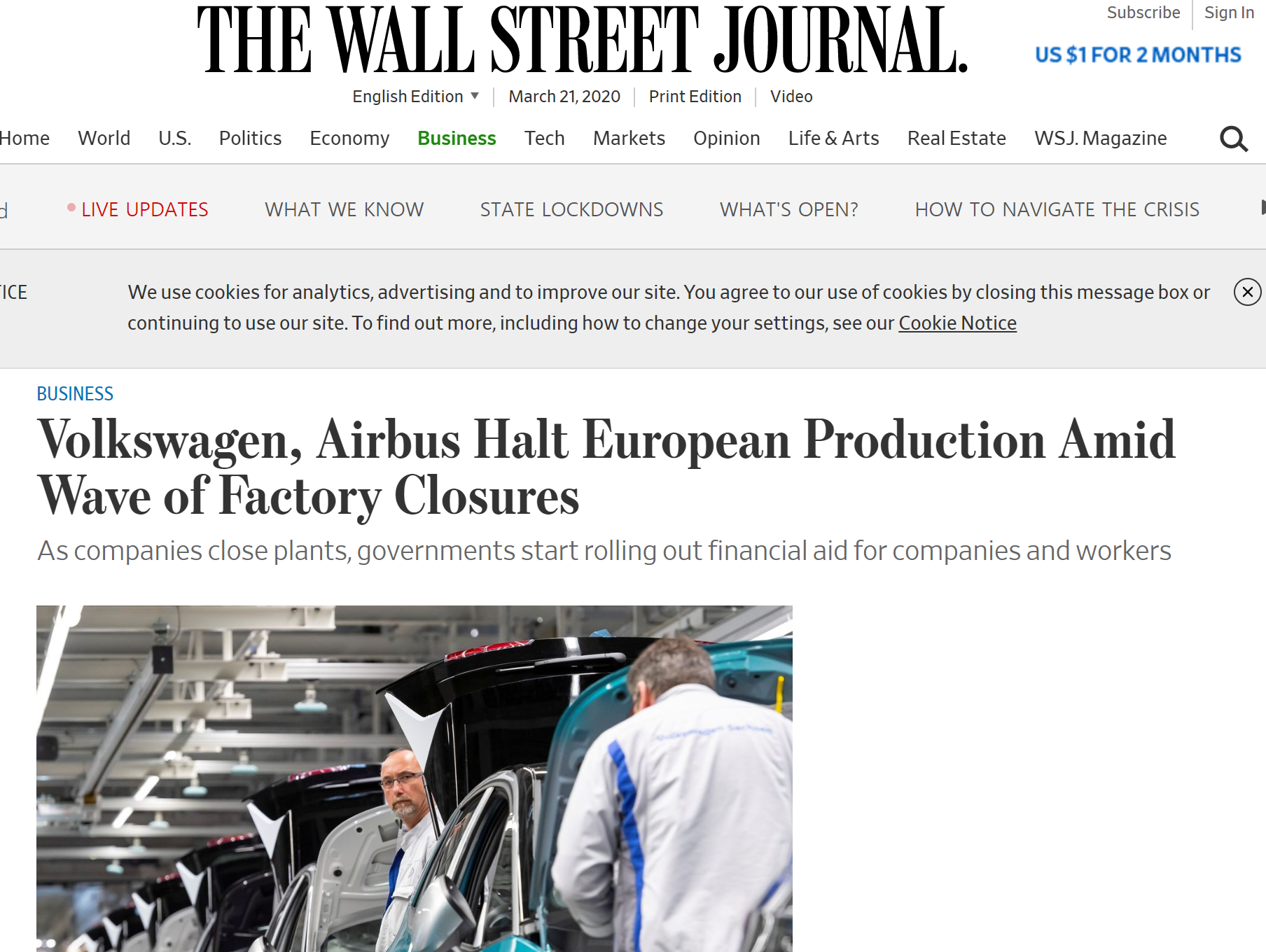Expand the English Edition dropdown

tap(416, 97)
